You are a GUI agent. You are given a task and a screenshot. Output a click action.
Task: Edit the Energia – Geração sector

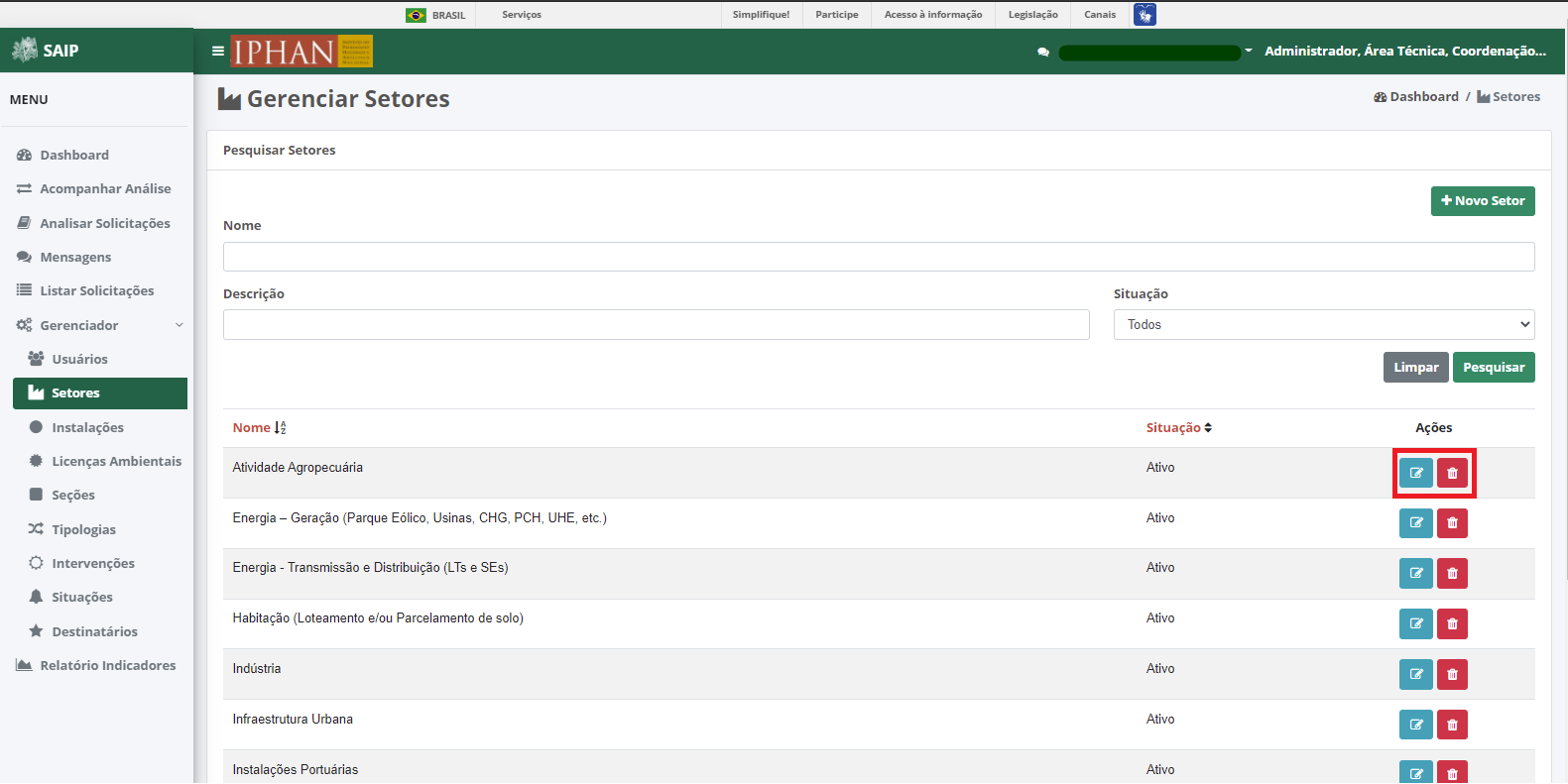[1415, 522]
